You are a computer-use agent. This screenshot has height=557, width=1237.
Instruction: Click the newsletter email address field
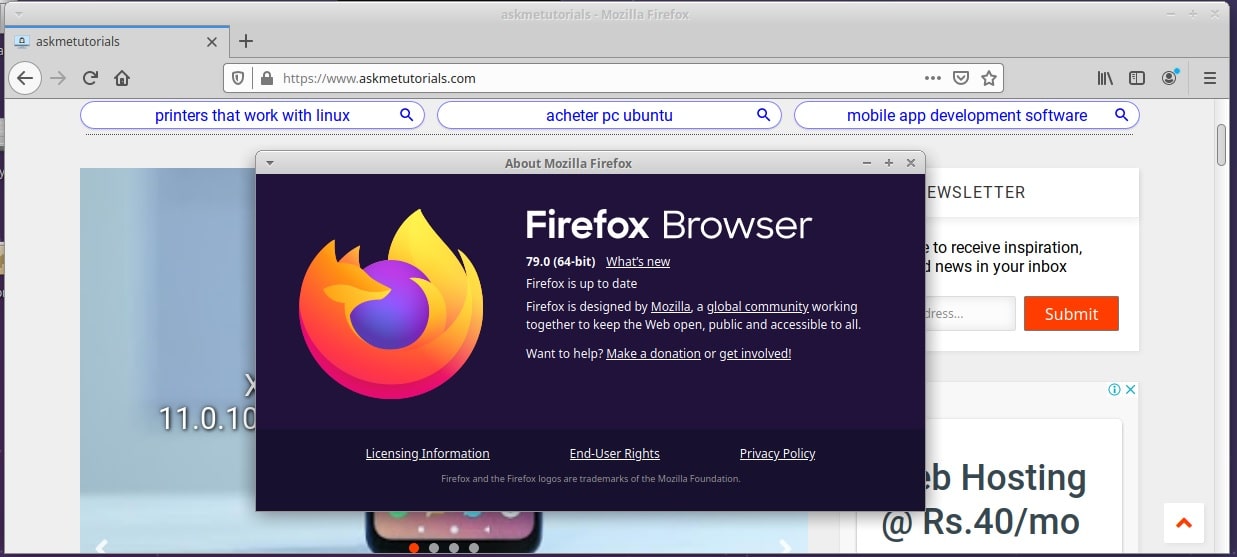(970, 314)
